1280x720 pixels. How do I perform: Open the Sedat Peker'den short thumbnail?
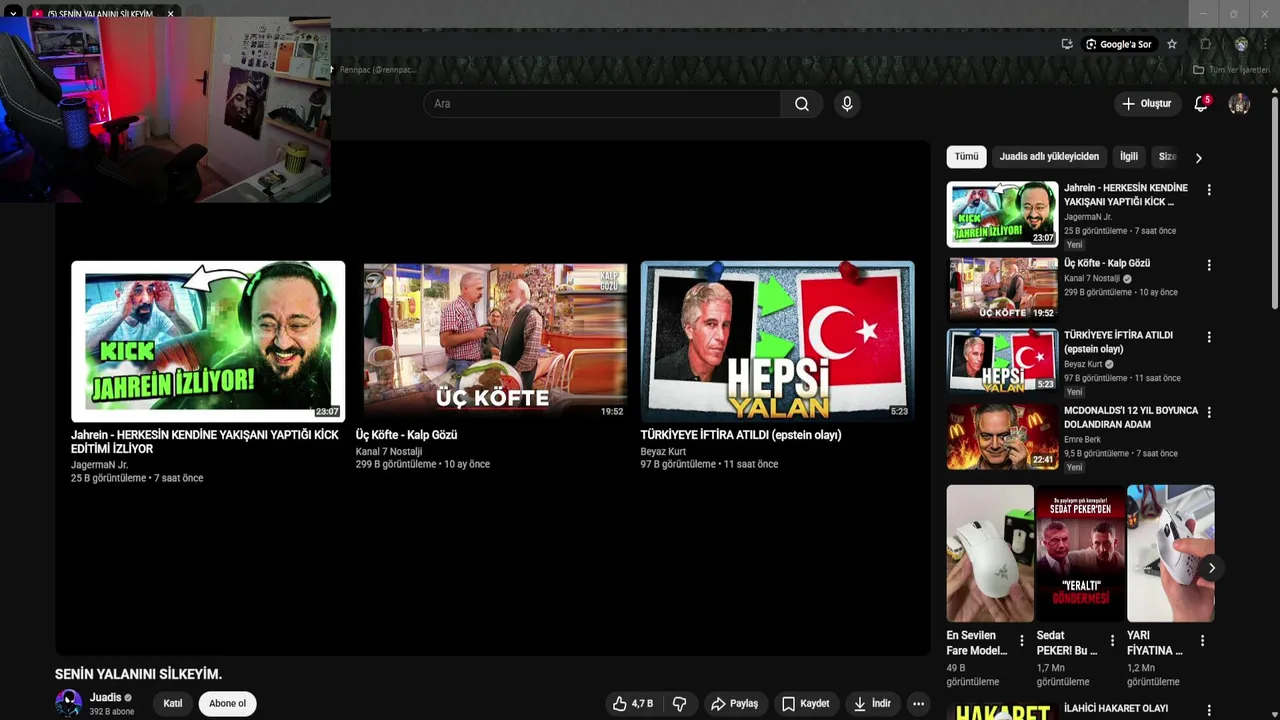point(1080,553)
